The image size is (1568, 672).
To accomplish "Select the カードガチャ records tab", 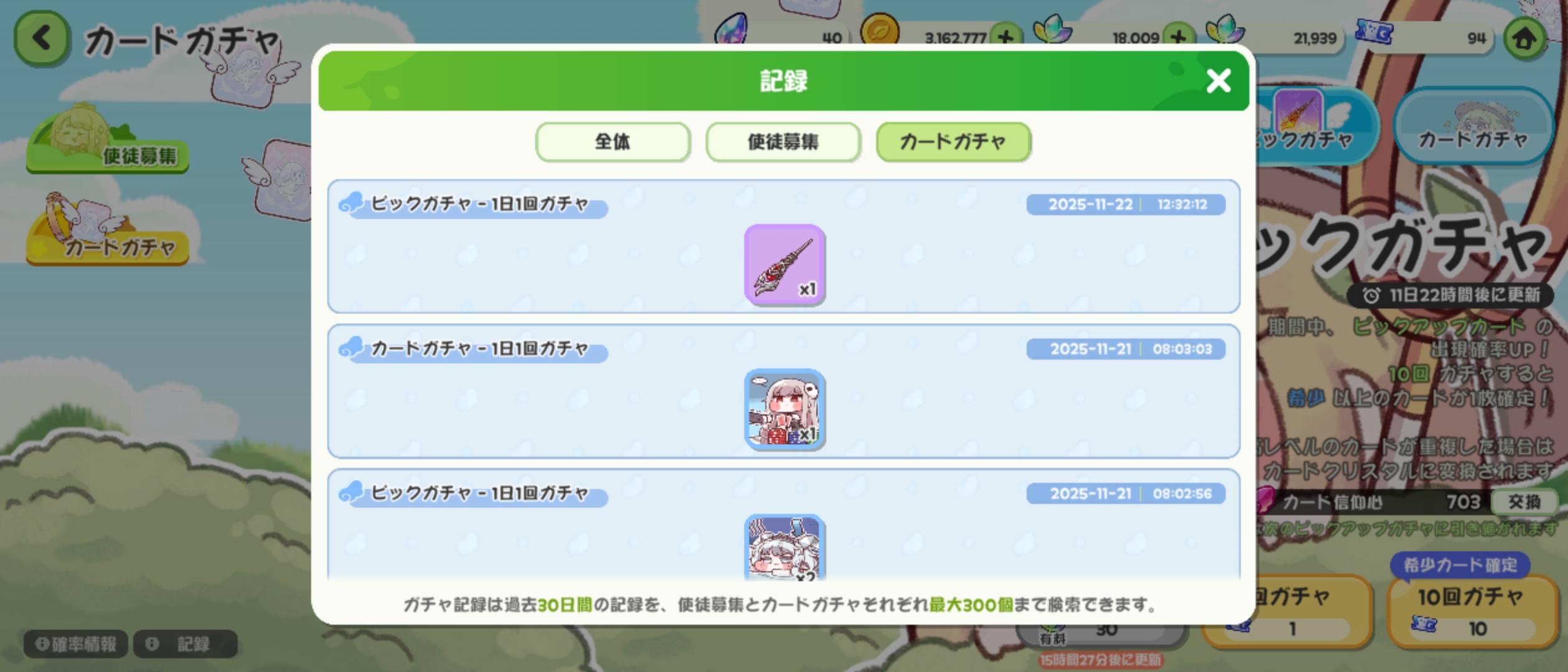I will tap(953, 142).
